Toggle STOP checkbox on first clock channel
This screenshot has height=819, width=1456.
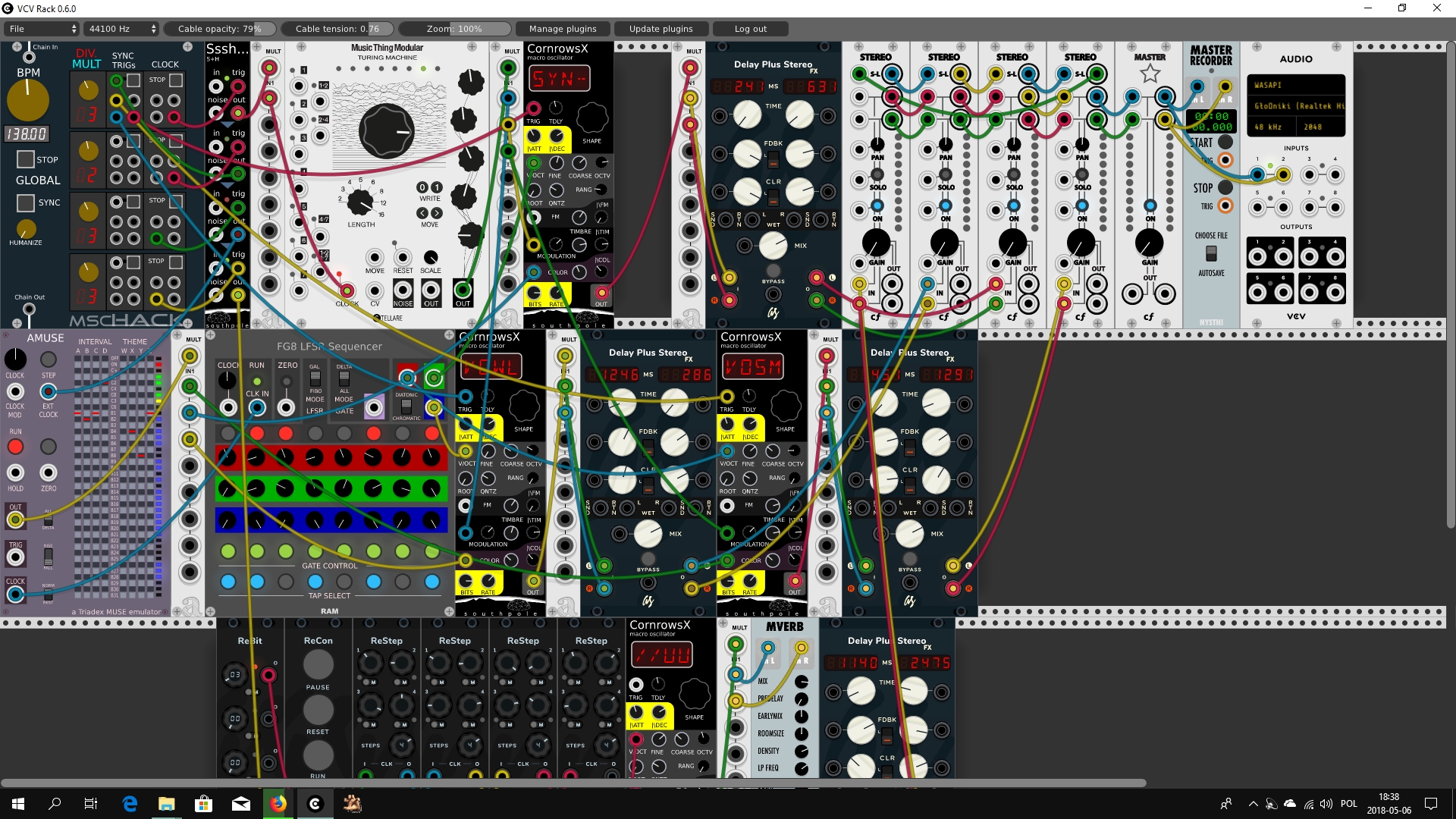[176, 80]
